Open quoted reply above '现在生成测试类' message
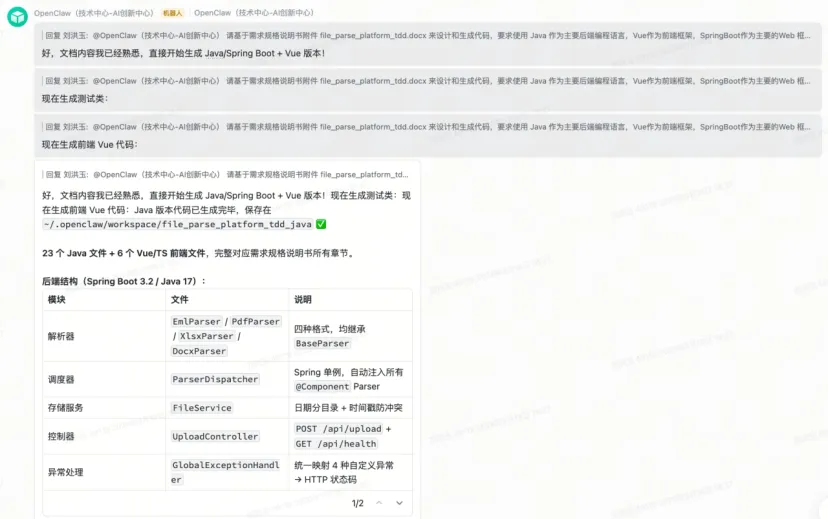This screenshot has height=519, width=828. point(427,81)
